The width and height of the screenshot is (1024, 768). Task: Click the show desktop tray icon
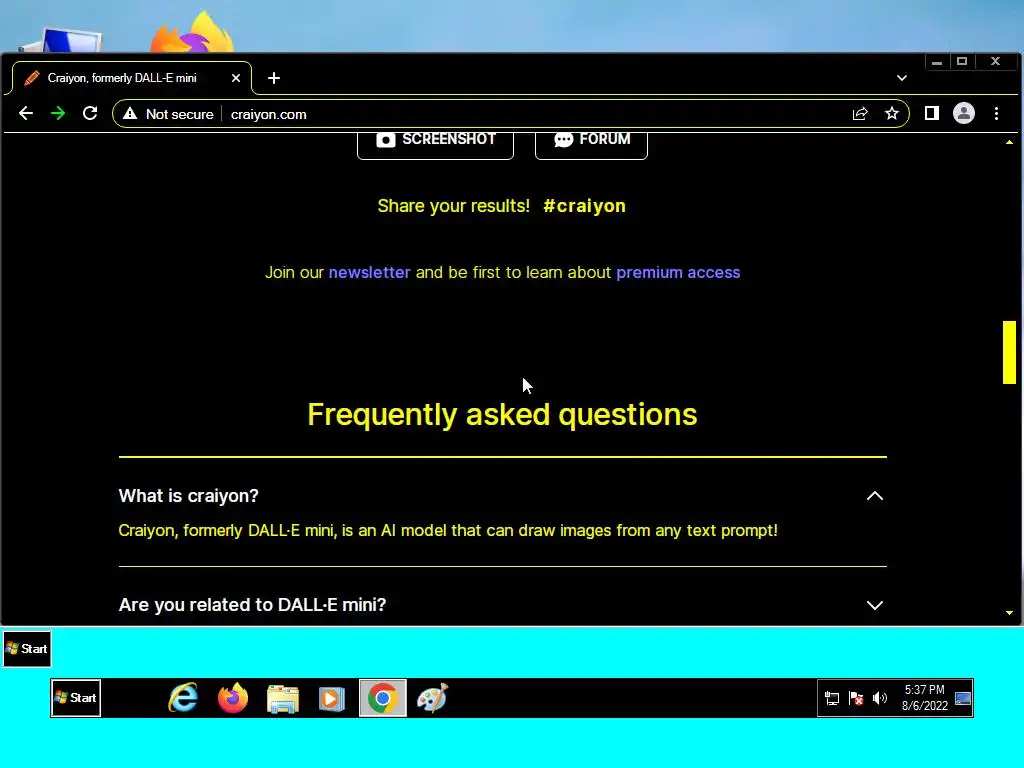963,698
